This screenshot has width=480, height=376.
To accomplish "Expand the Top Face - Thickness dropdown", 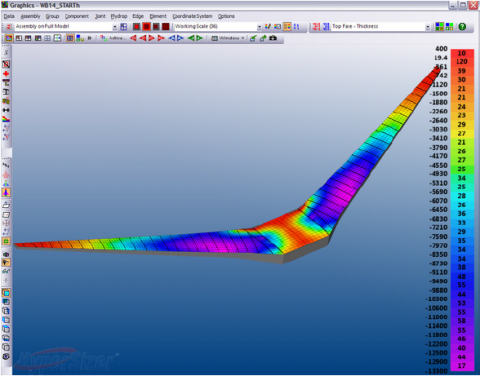I will tap(428, 27).
